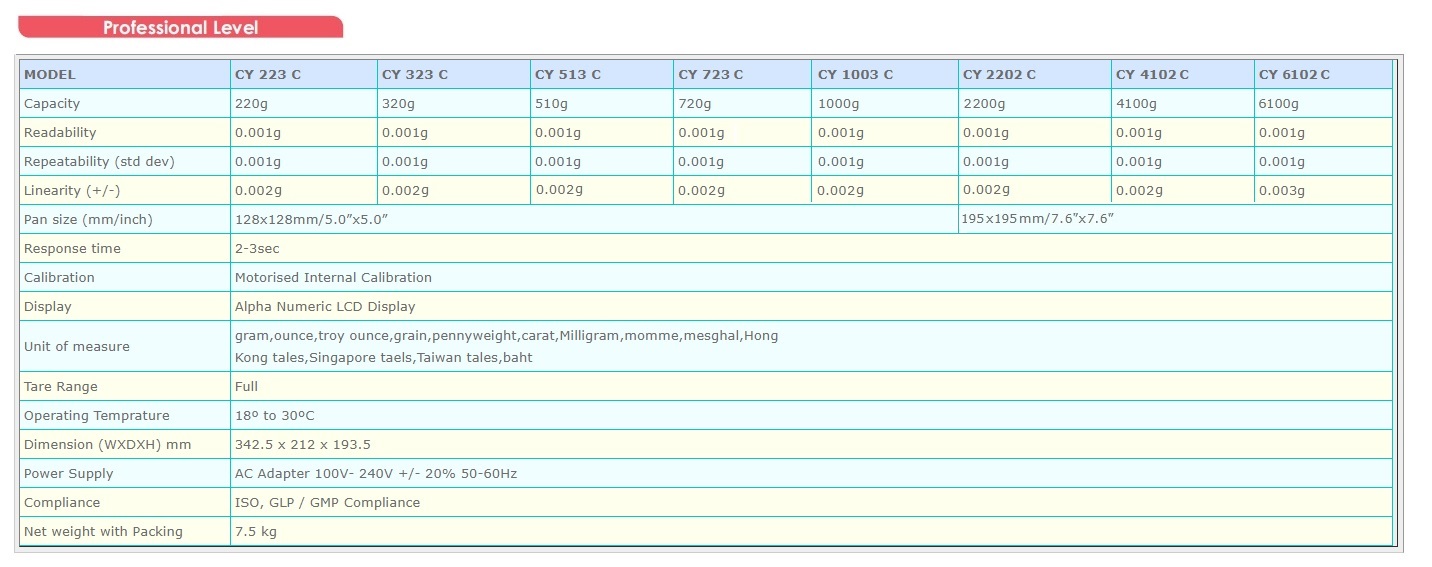The image size is (1432, 567).
Task: Click the Linearity value for CY 4102 C
Action: click(x=1139, y=191)
